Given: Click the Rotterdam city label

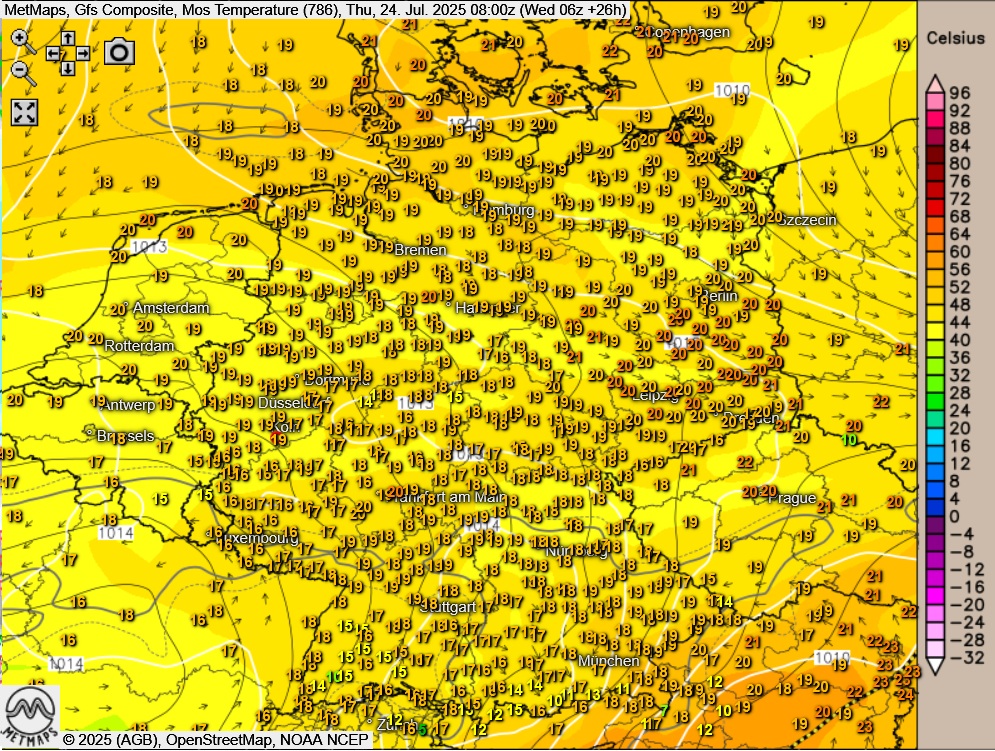Looking at the screenshot, I should 139,346.
